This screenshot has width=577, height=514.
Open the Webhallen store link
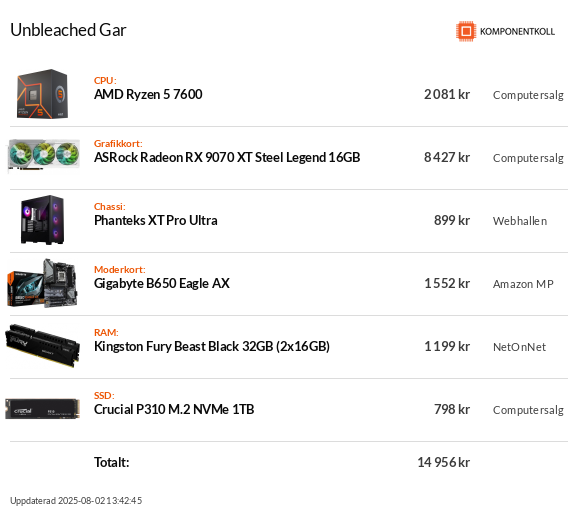coord(520,221)
